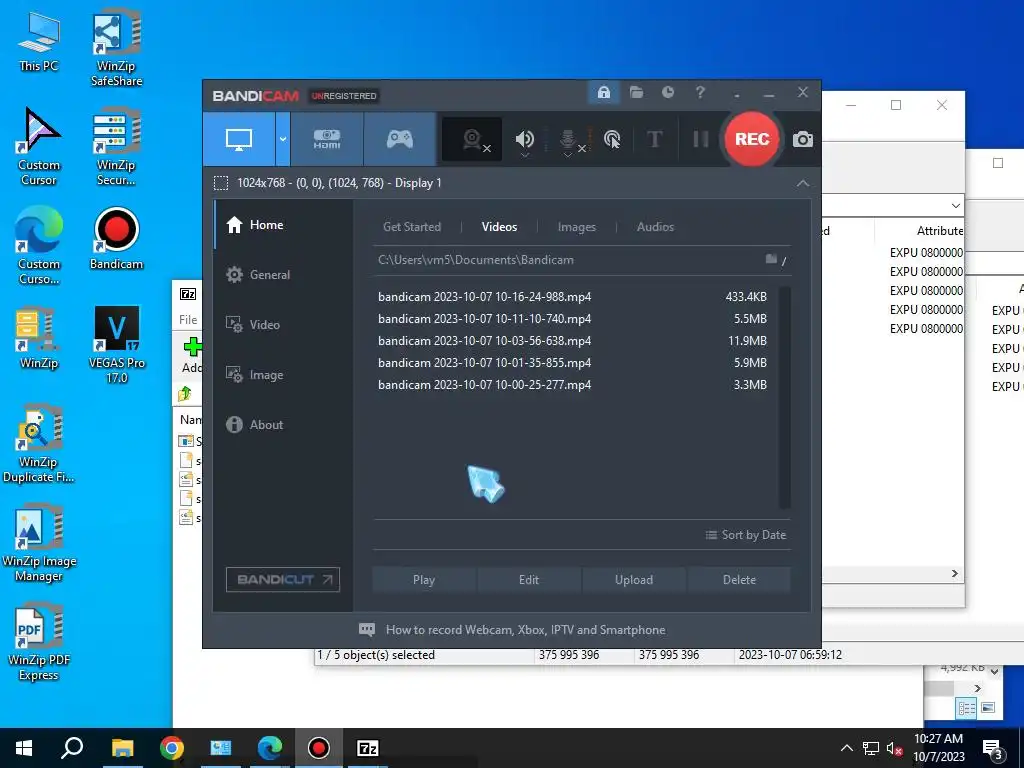1024x768 pixels.
Task: Open scheduled recording clock icon
Action: pyautogui.click(x=667, y=92)
